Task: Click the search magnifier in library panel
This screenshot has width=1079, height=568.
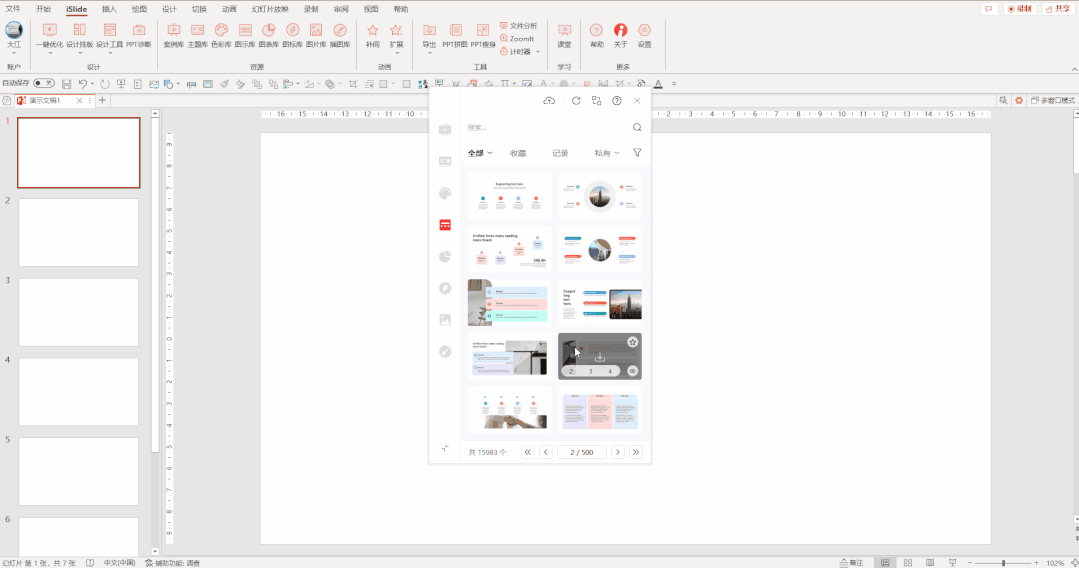Action: coord(637,128)
